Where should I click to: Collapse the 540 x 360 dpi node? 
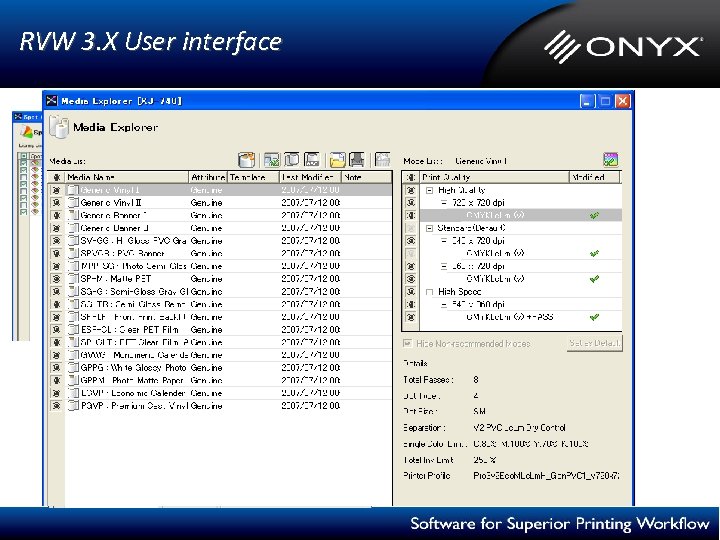tap(444, 304)
